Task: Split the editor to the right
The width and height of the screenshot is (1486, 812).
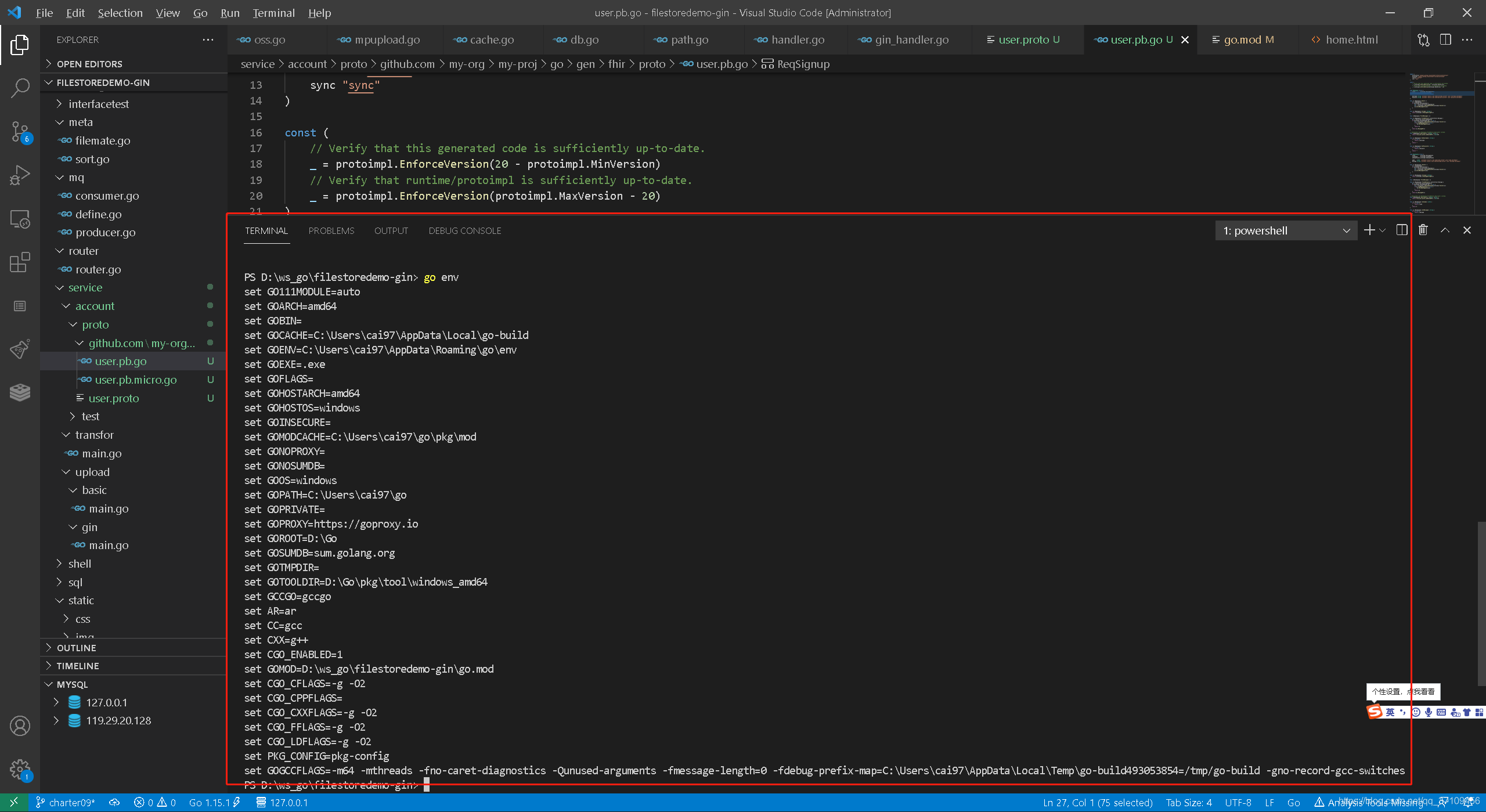Action: tap(1445, 39)
